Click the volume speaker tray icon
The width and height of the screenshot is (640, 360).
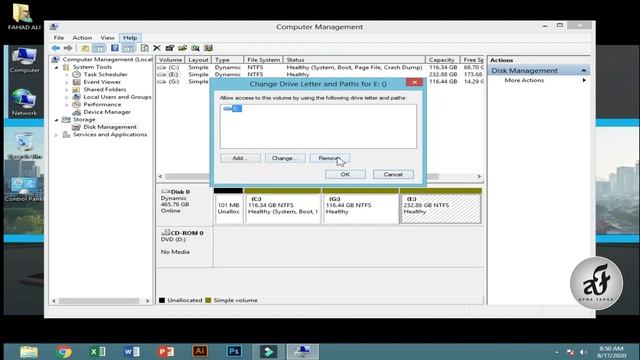click(x=583, y=352)
